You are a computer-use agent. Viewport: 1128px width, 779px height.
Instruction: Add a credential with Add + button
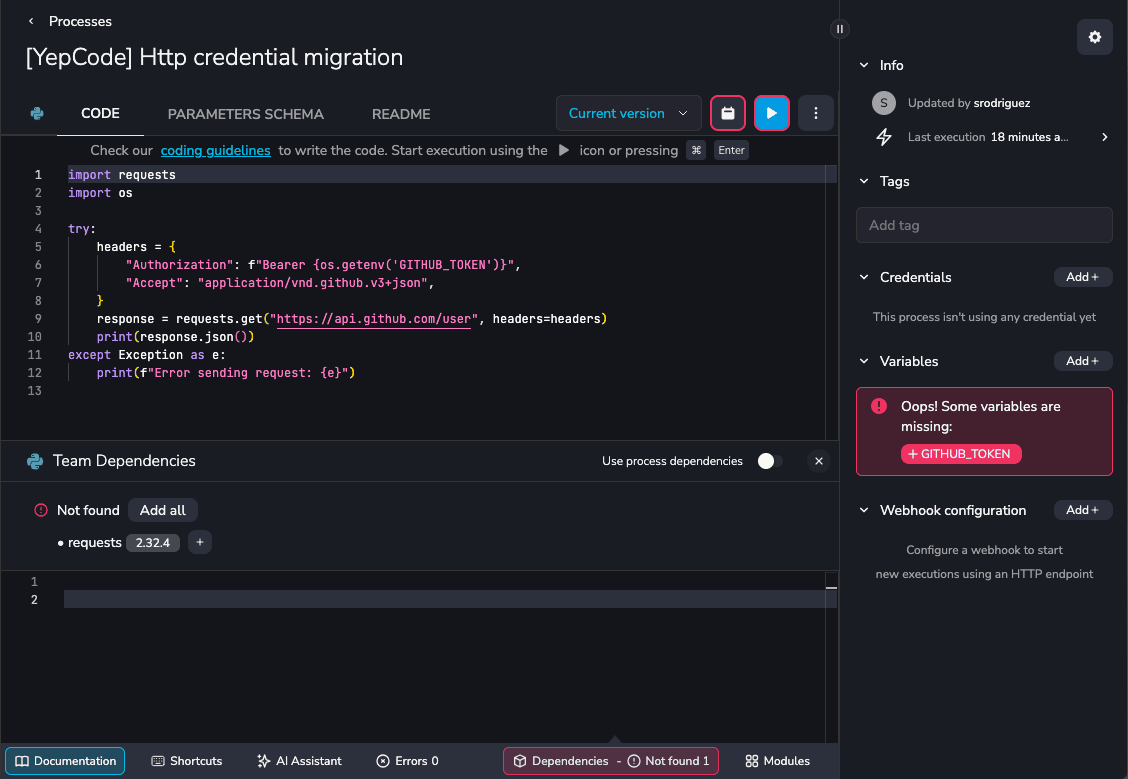click(1083, 277)
